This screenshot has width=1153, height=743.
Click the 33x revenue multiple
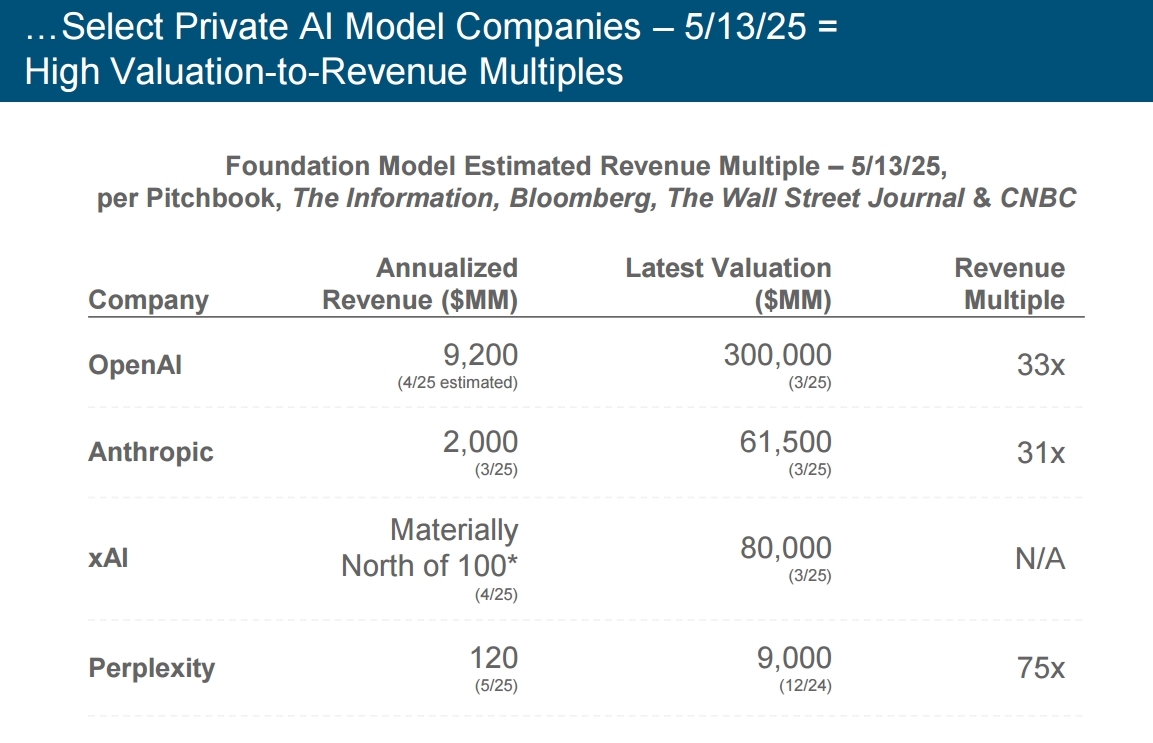tap(1040, 365)
